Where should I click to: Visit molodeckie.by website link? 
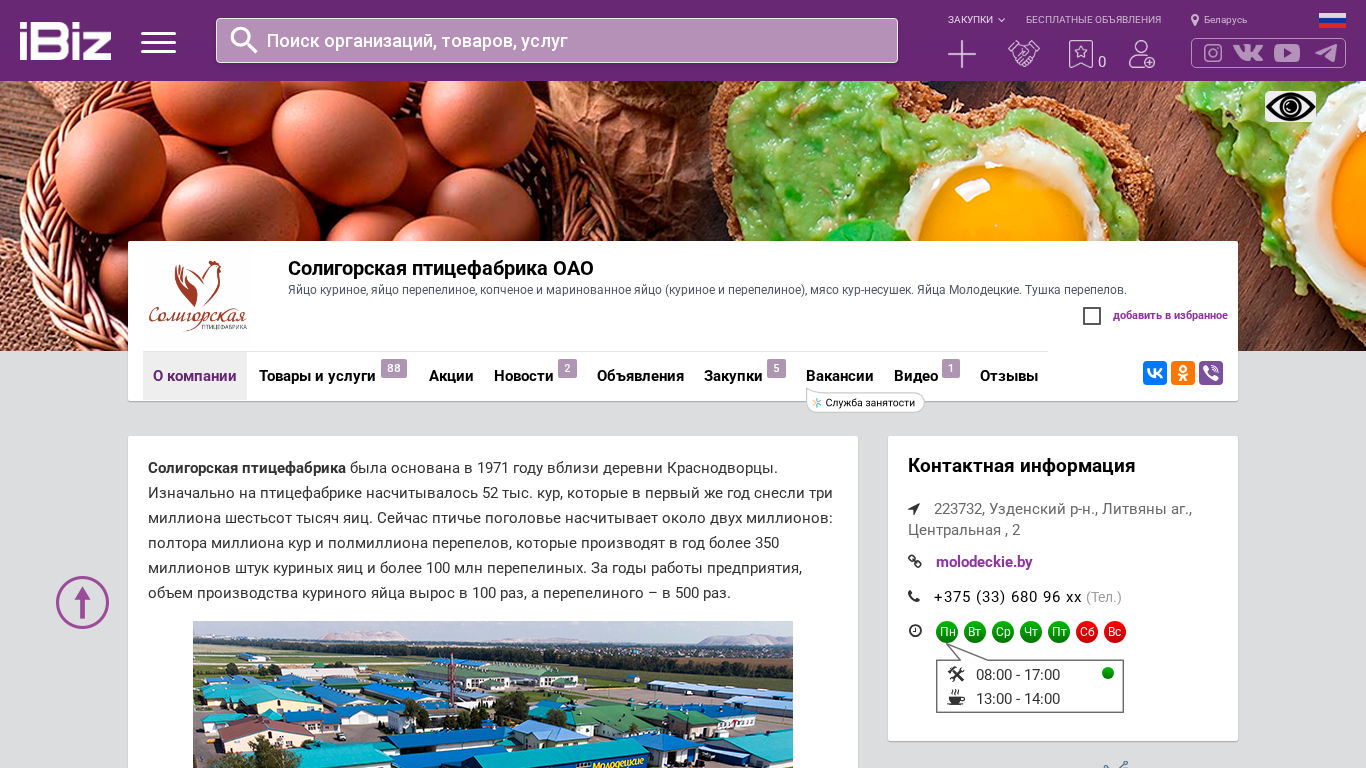pyautogui.click(x=984, y=562)
